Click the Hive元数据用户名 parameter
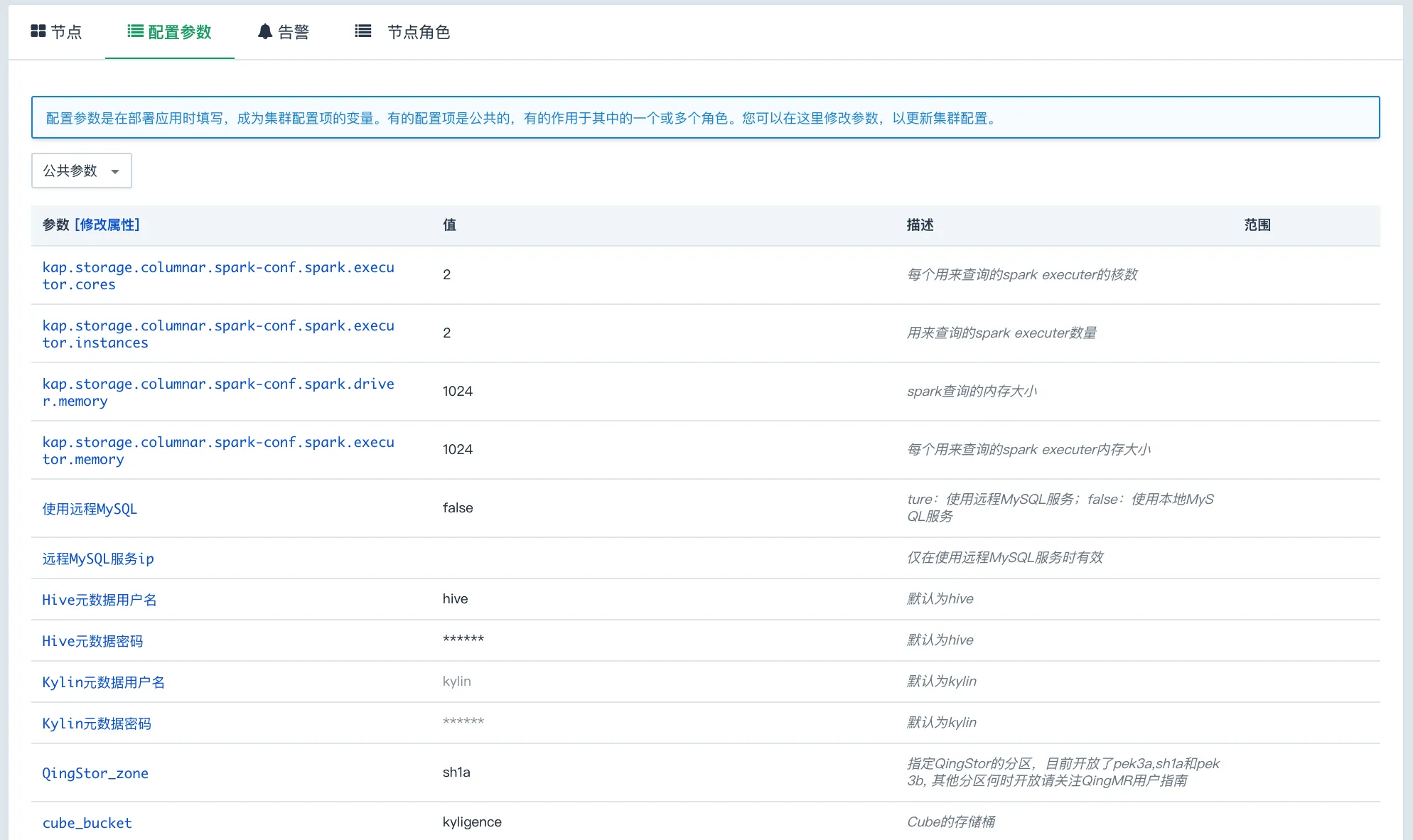Viewport: 1413px width, 840px height. (x=100, y=600)
